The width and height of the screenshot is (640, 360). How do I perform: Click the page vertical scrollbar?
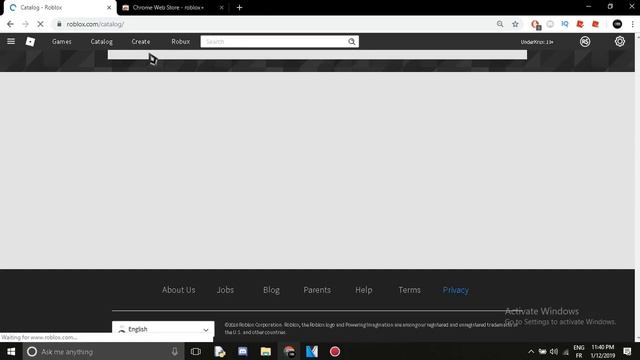[x=638, y=188]
